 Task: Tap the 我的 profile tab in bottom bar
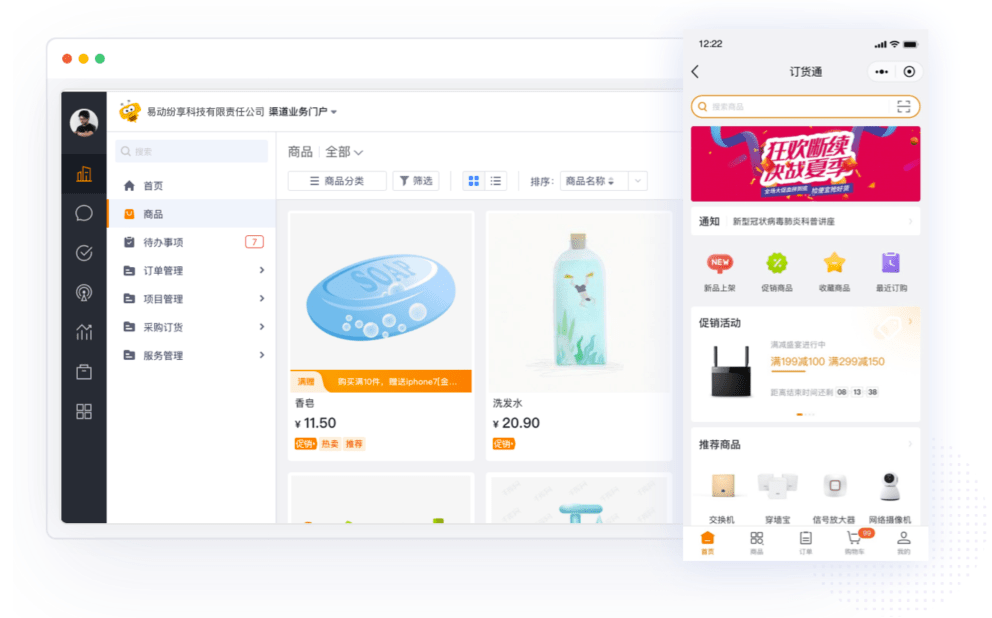coord(904,543)
